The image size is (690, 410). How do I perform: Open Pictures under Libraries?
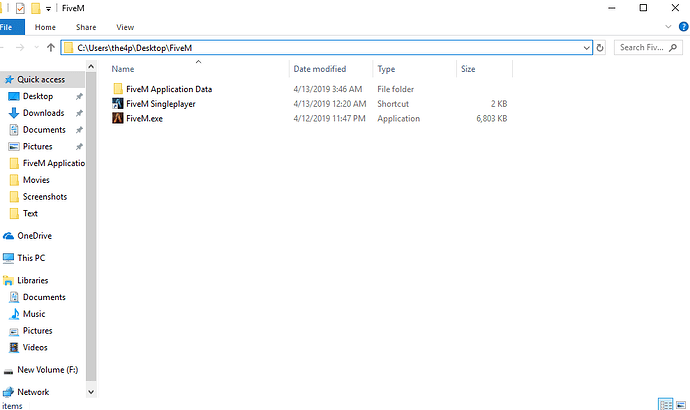tap(37, 330)
